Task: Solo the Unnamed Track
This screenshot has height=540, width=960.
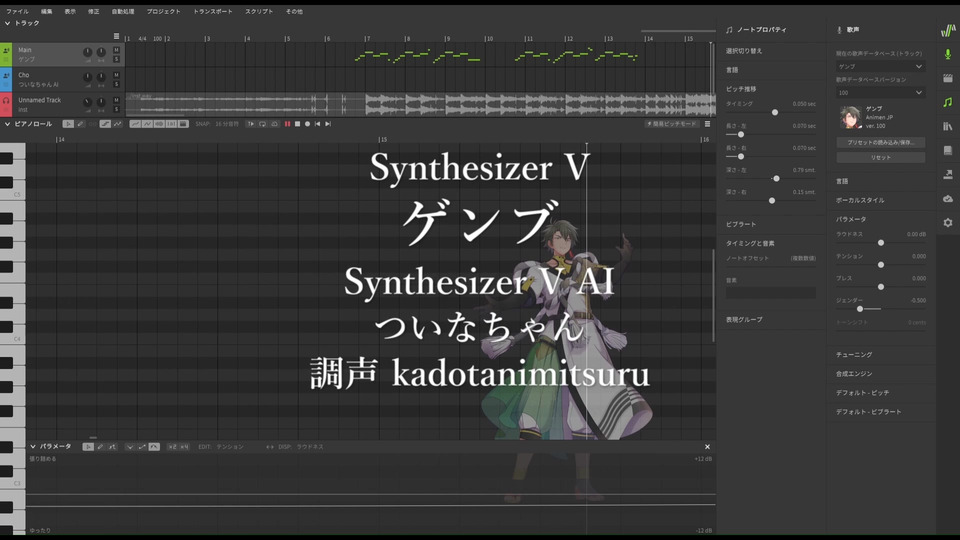Action: tap(116, 109)
